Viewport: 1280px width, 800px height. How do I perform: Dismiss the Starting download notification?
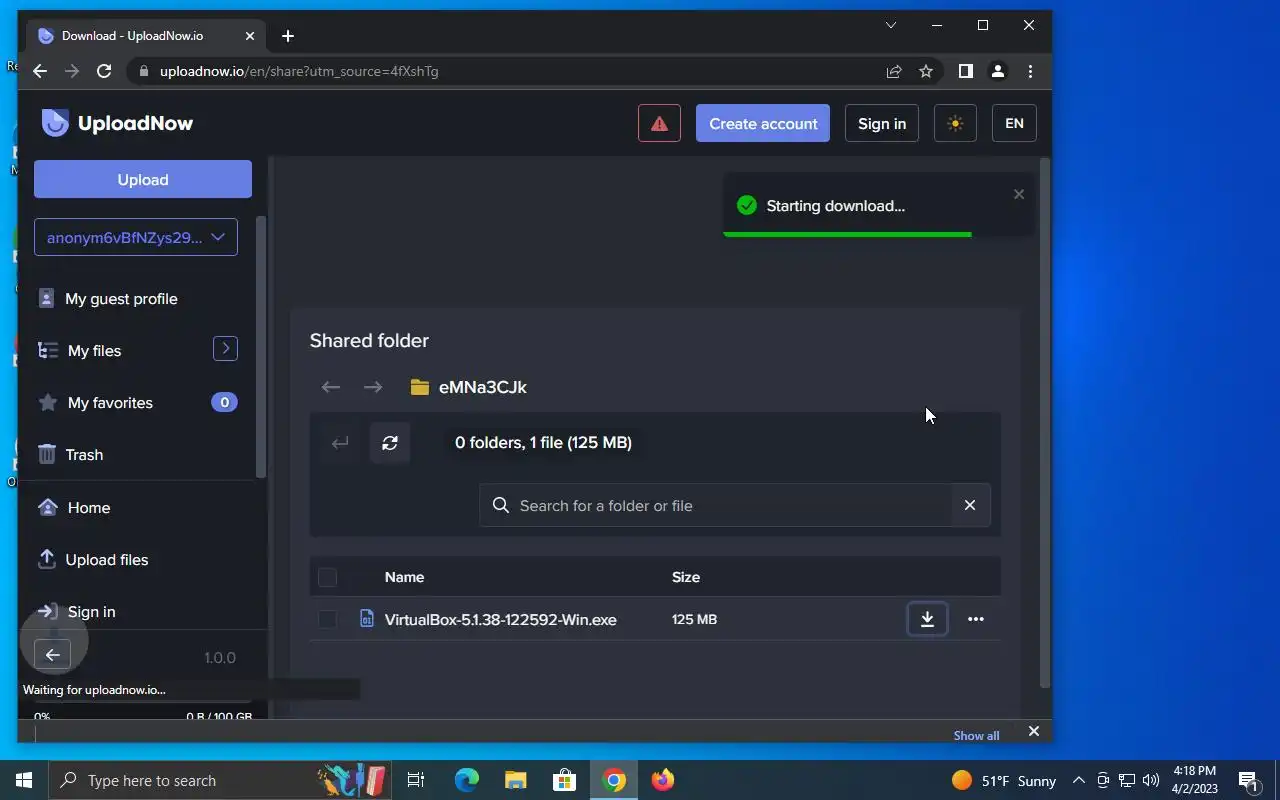click(1019, 194)
